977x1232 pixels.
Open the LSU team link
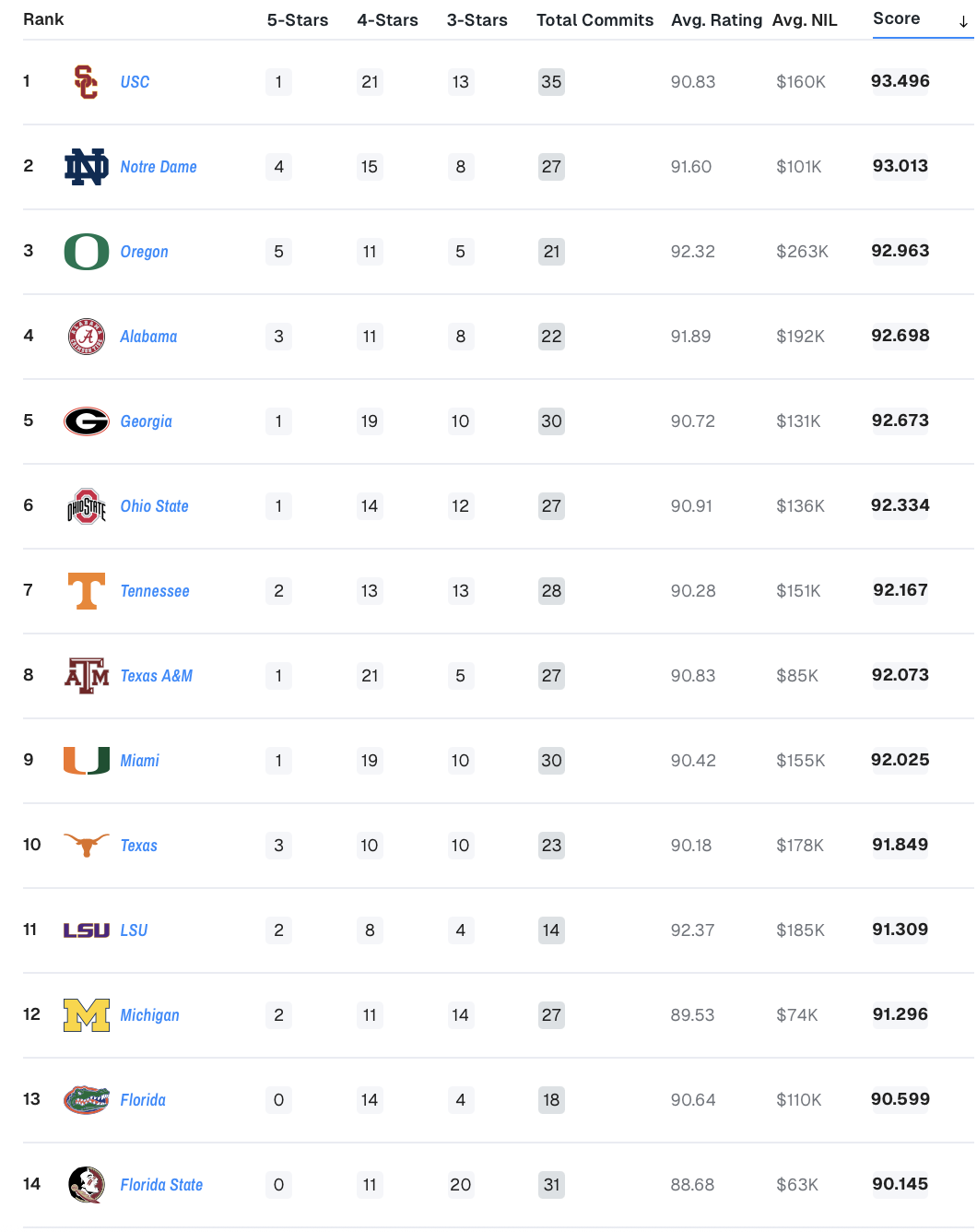(134, 930)
